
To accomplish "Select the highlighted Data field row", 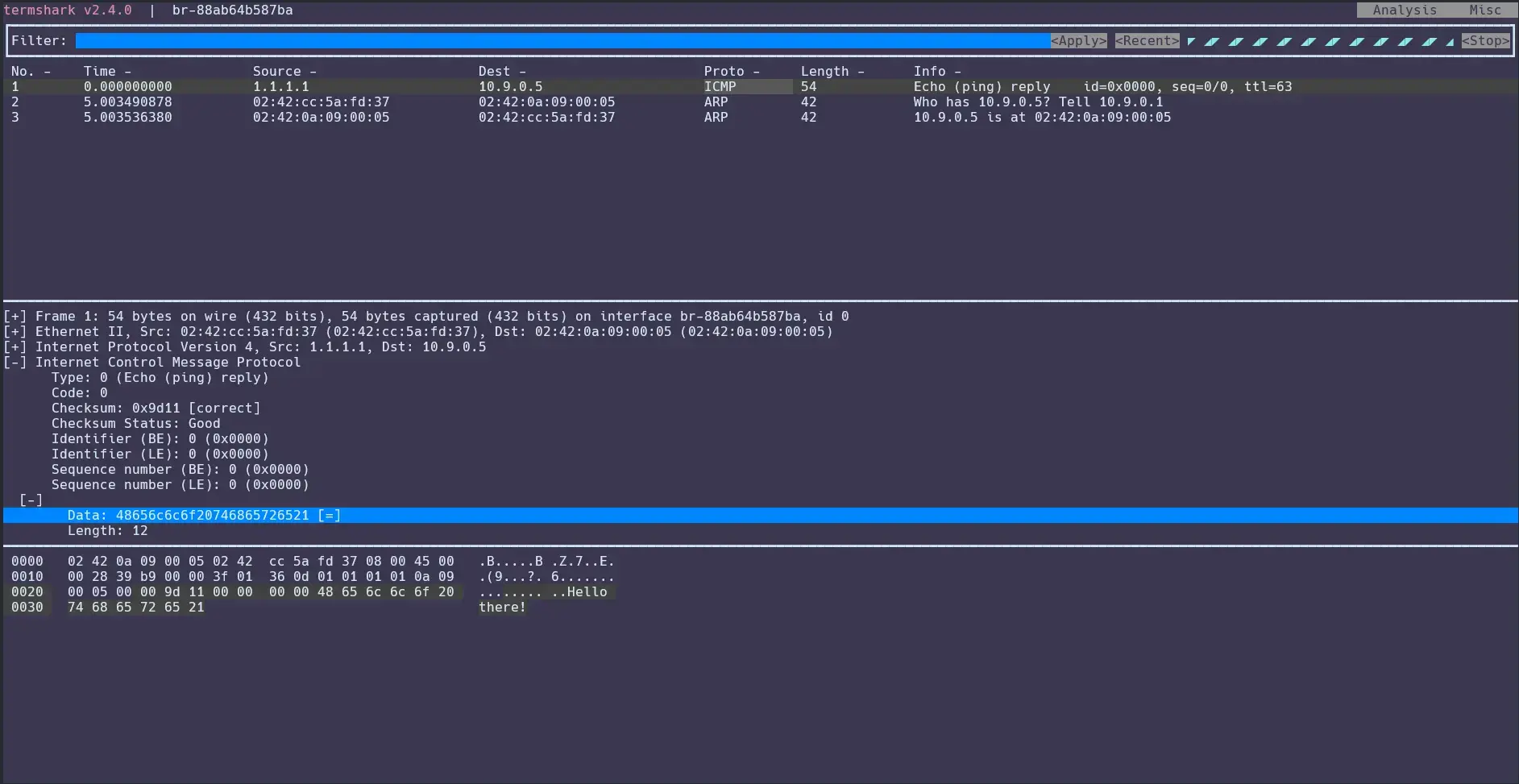I will [x=760, y=515].
